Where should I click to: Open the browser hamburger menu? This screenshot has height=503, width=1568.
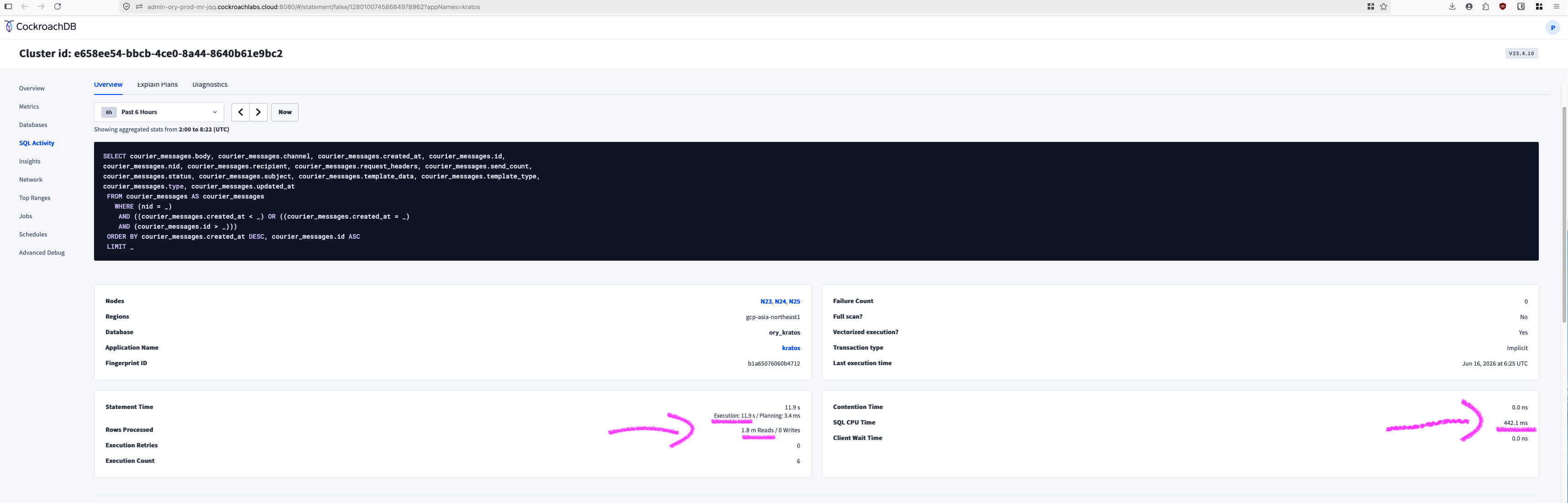click(1557, 7)
